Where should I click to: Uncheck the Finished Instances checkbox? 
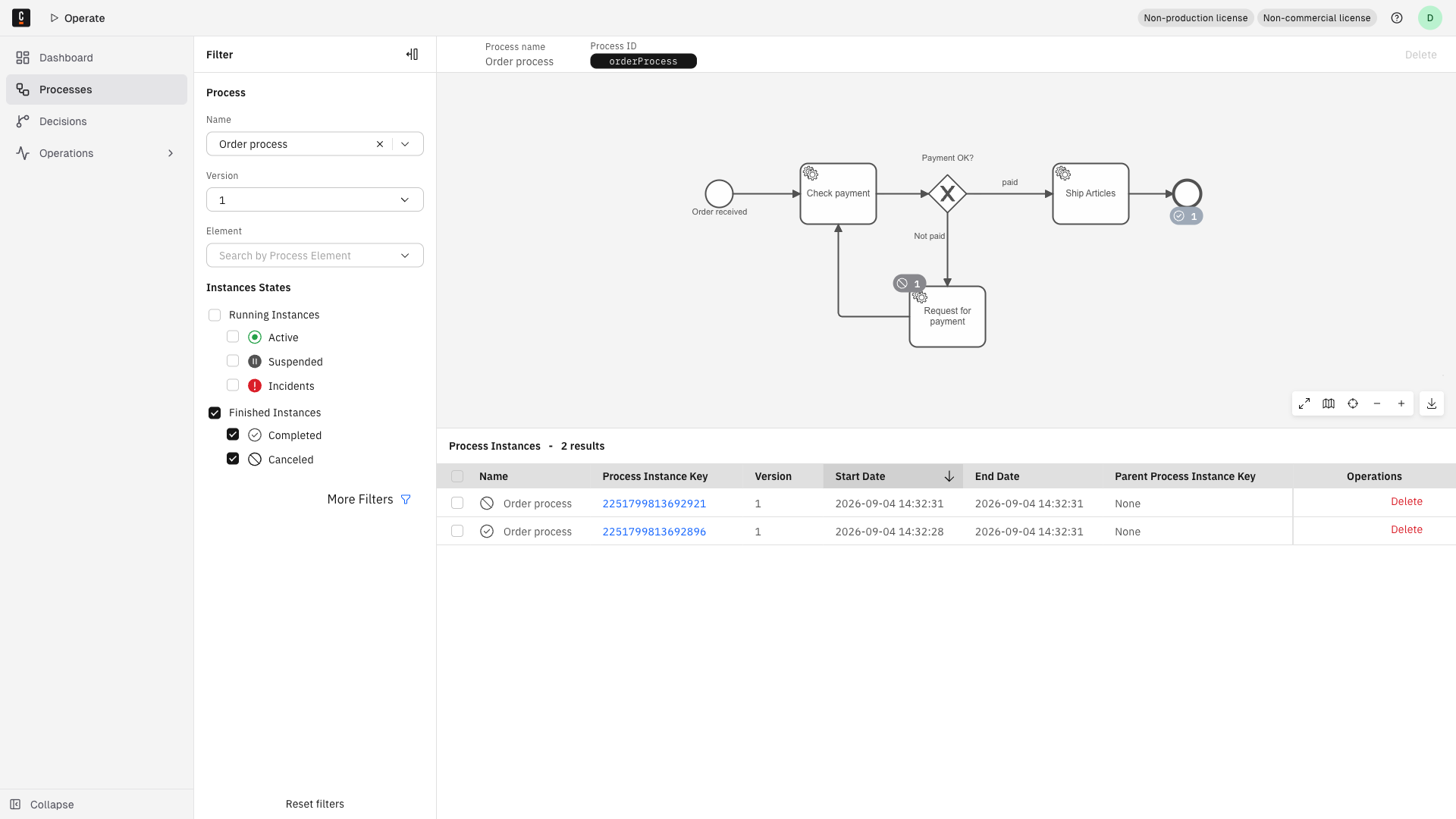pos(215,413)
